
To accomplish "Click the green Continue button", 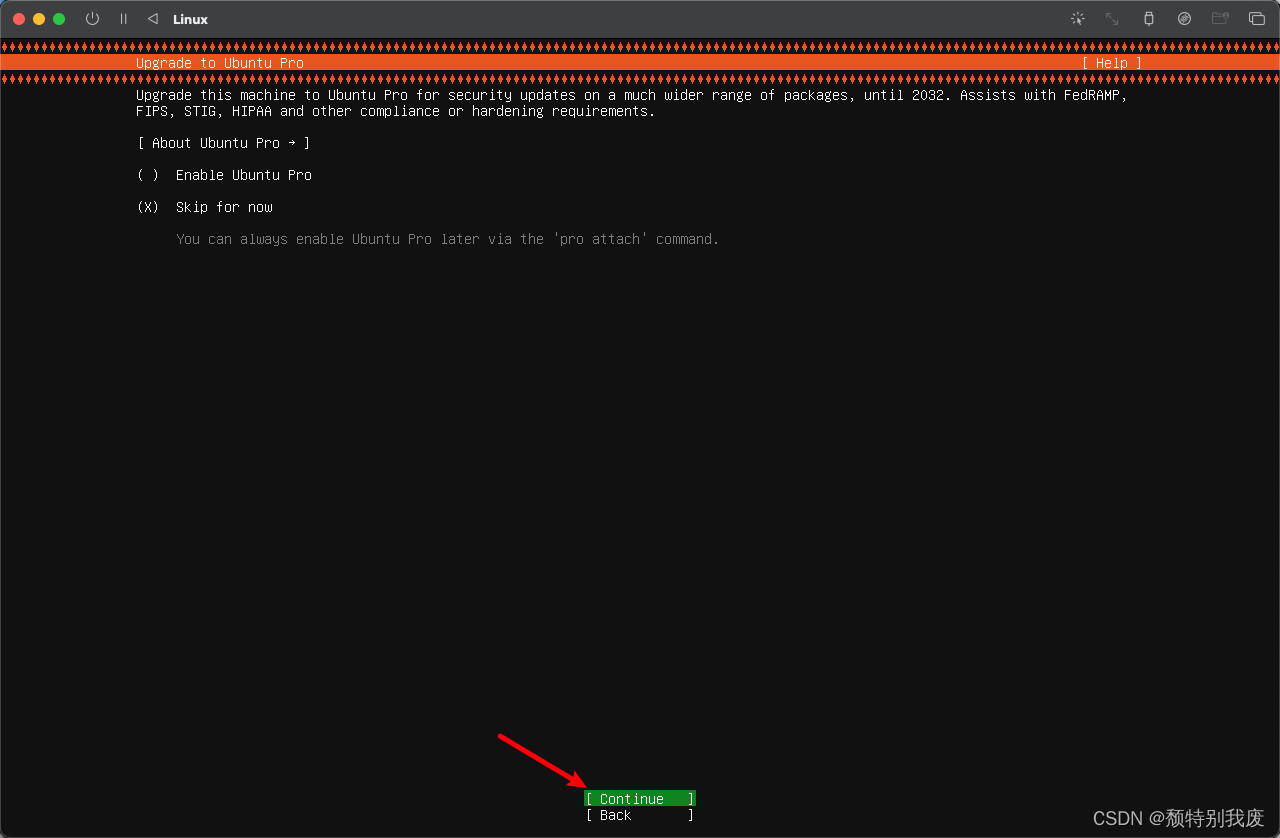I will click(640, 799).
